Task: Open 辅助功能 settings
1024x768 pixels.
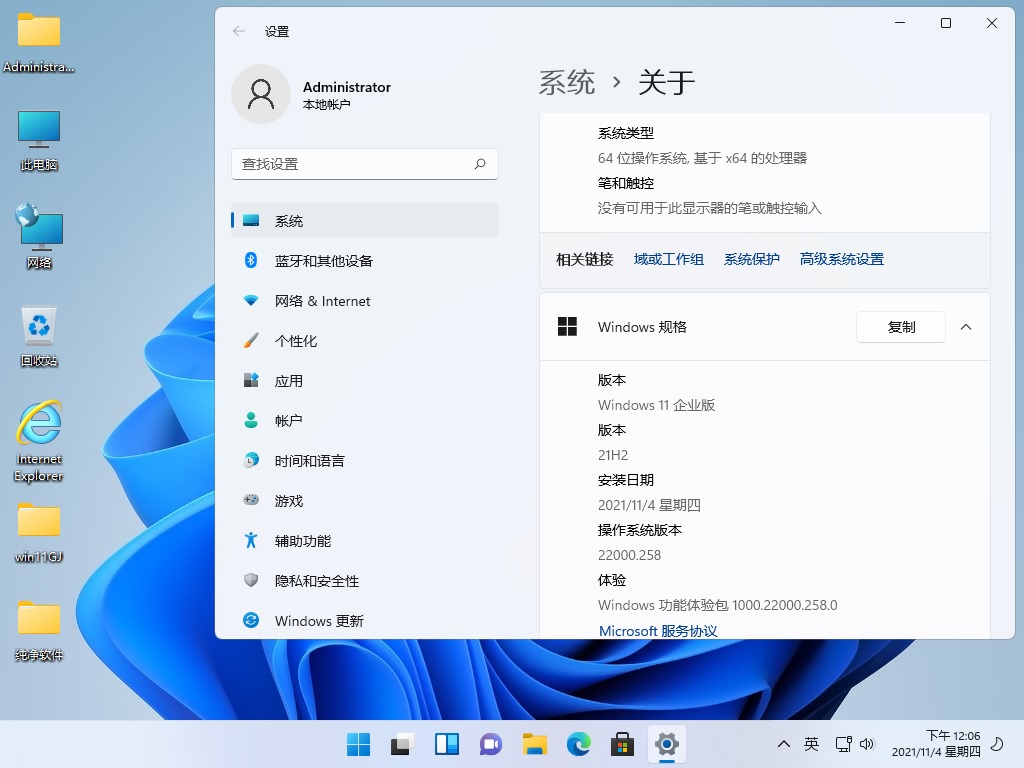Action: tap(364, 541)
